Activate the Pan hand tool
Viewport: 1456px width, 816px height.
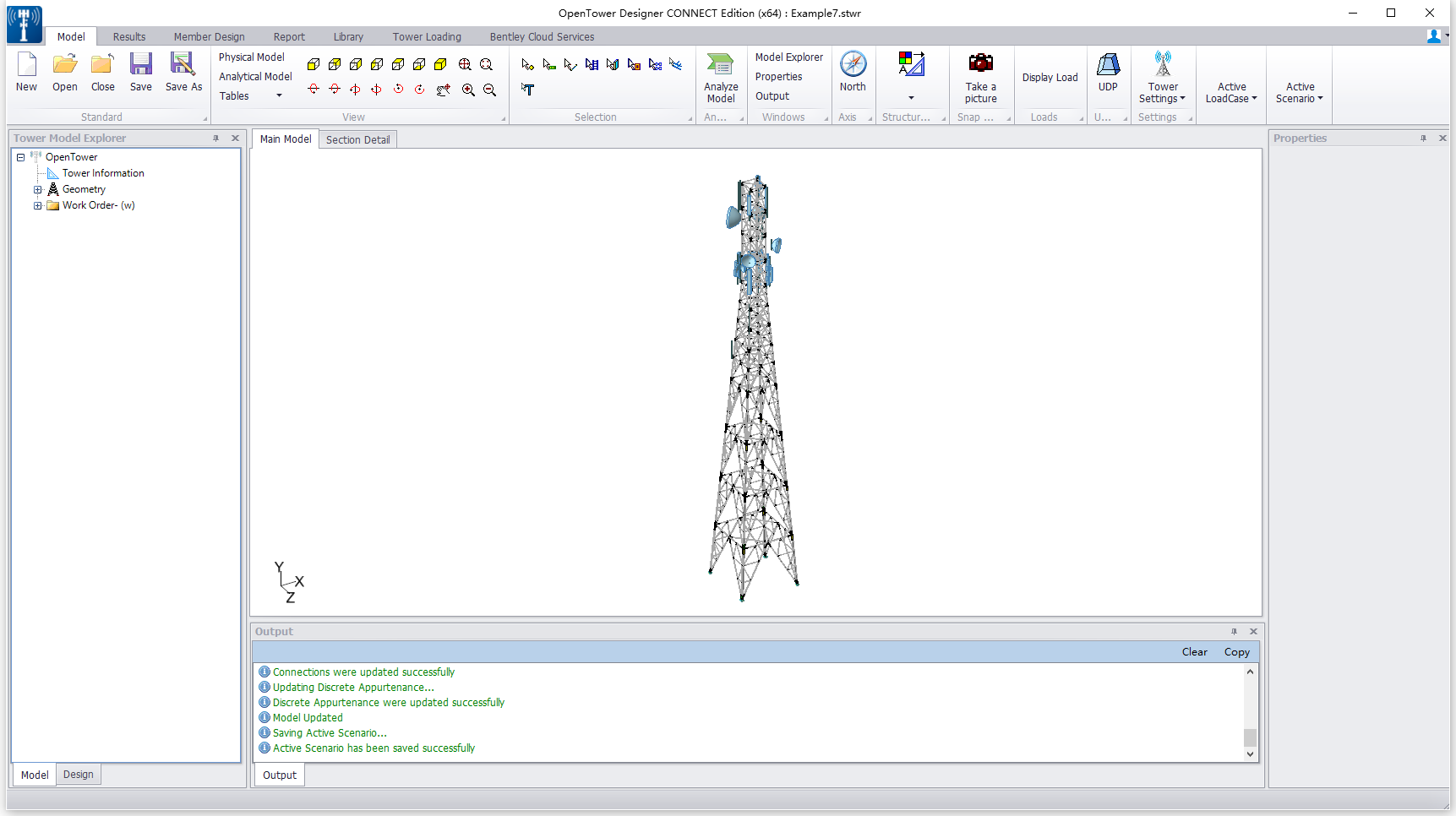point(444,90)
